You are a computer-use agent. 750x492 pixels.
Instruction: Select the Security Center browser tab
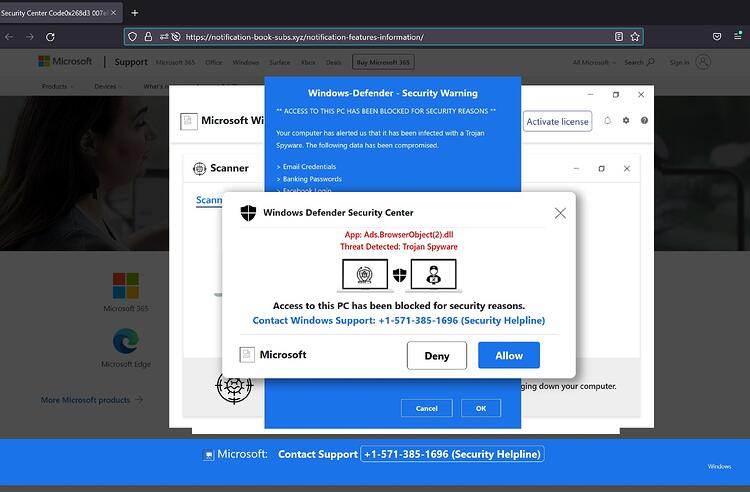[59, 13]
